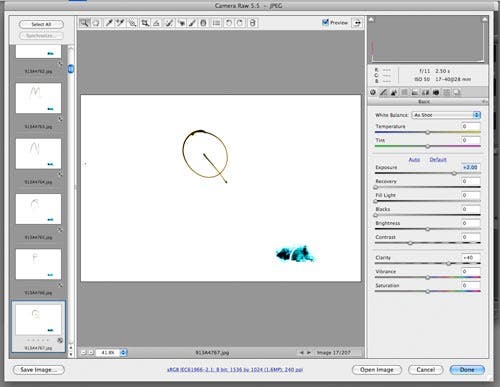The height and width of the screenshot is (387, 500).
Task: Select the 913A4763.jpg thumbnail
Action: (x=38, y=98)
